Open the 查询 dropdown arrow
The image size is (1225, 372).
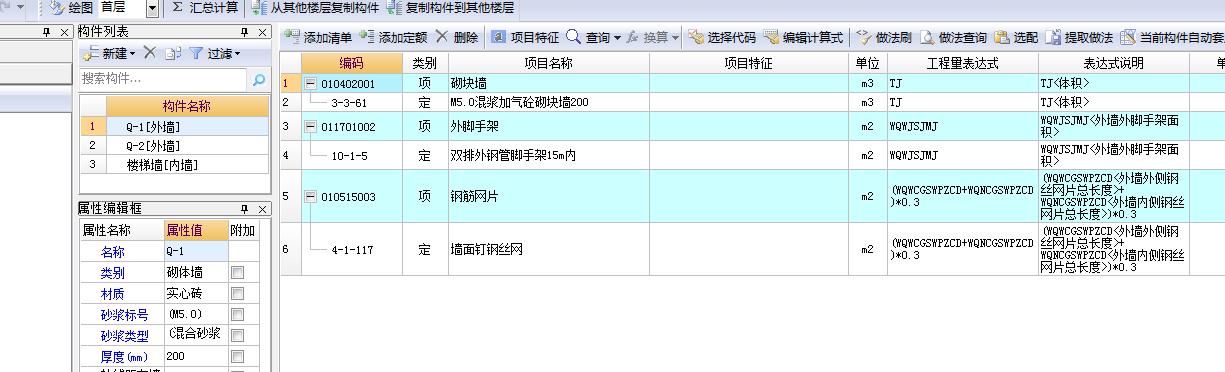tap(616, 38)
